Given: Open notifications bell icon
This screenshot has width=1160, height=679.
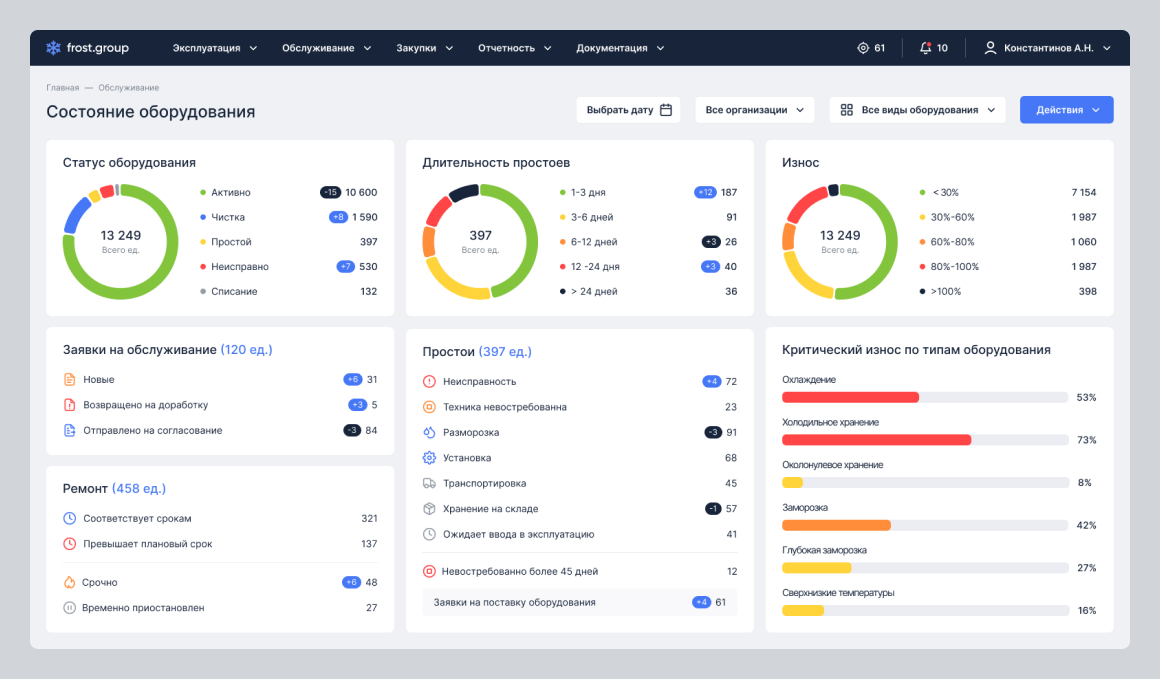Looking at the screenshot, I should (925, 48).
